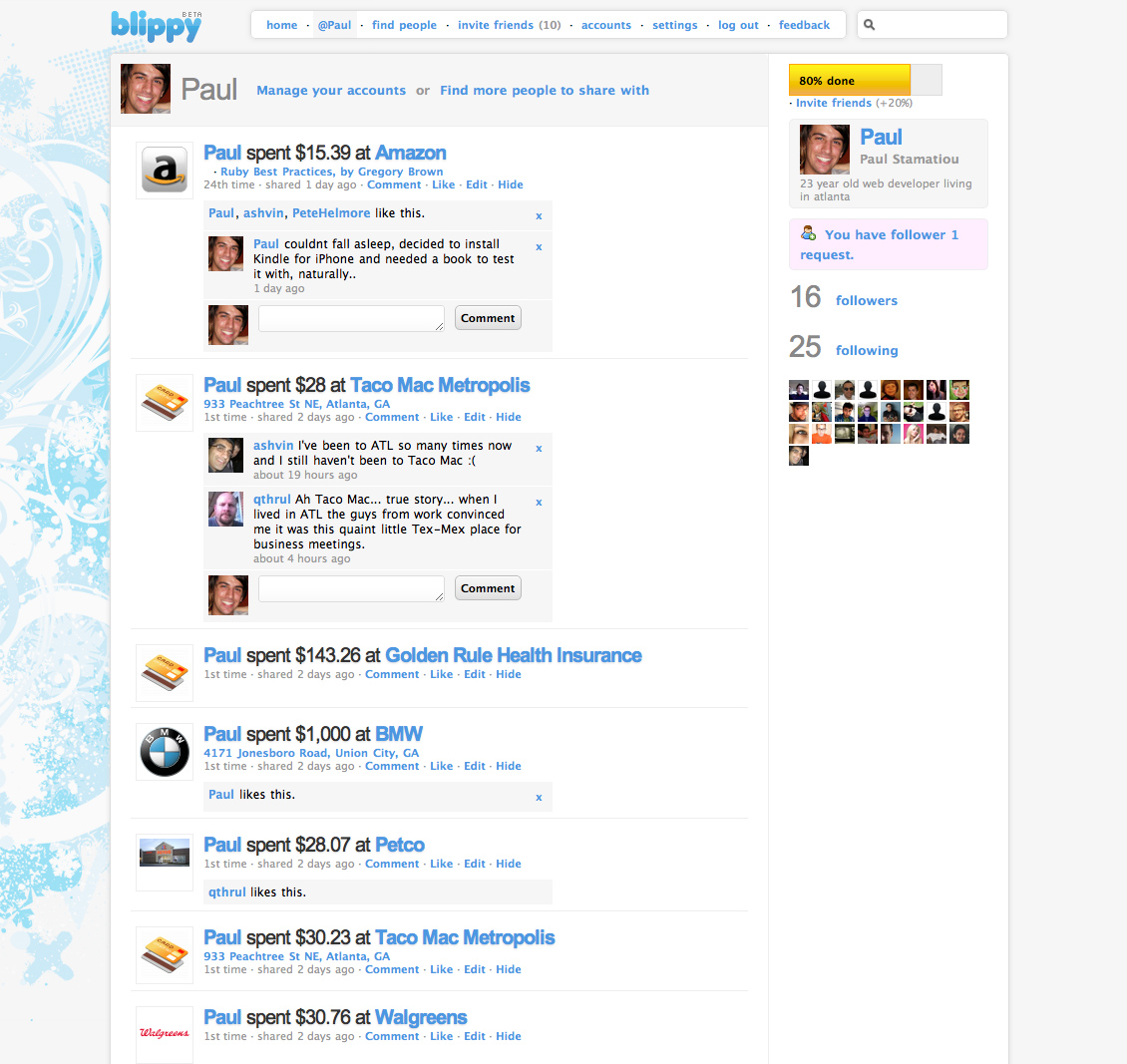This screenshot has width=1127, height=1064.
Task: Open PeteHelmore's profile link
Action: tap(331, 213)
